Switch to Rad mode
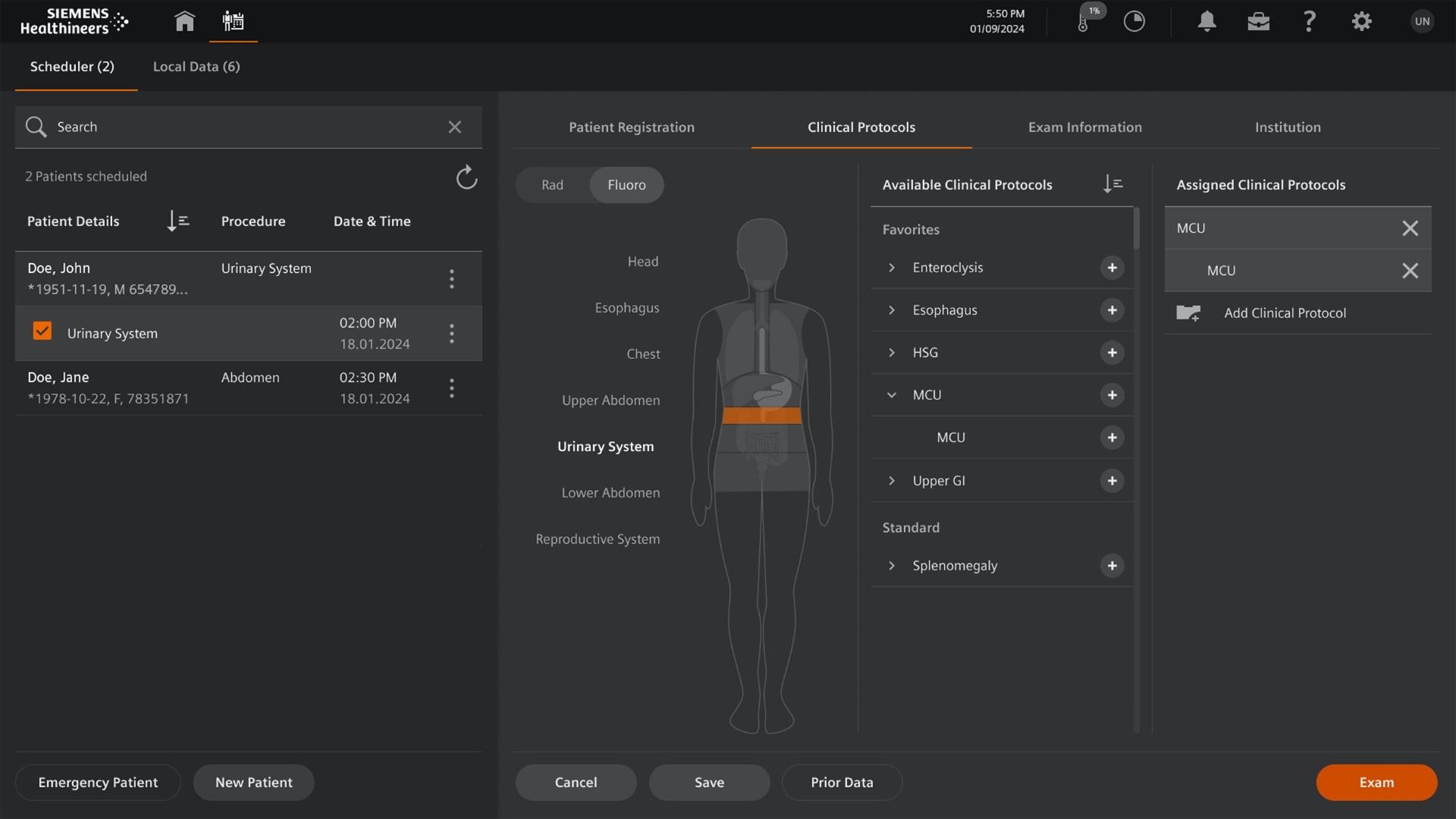The height and width of the screenshot is (819, 1456). click(552, 184)
